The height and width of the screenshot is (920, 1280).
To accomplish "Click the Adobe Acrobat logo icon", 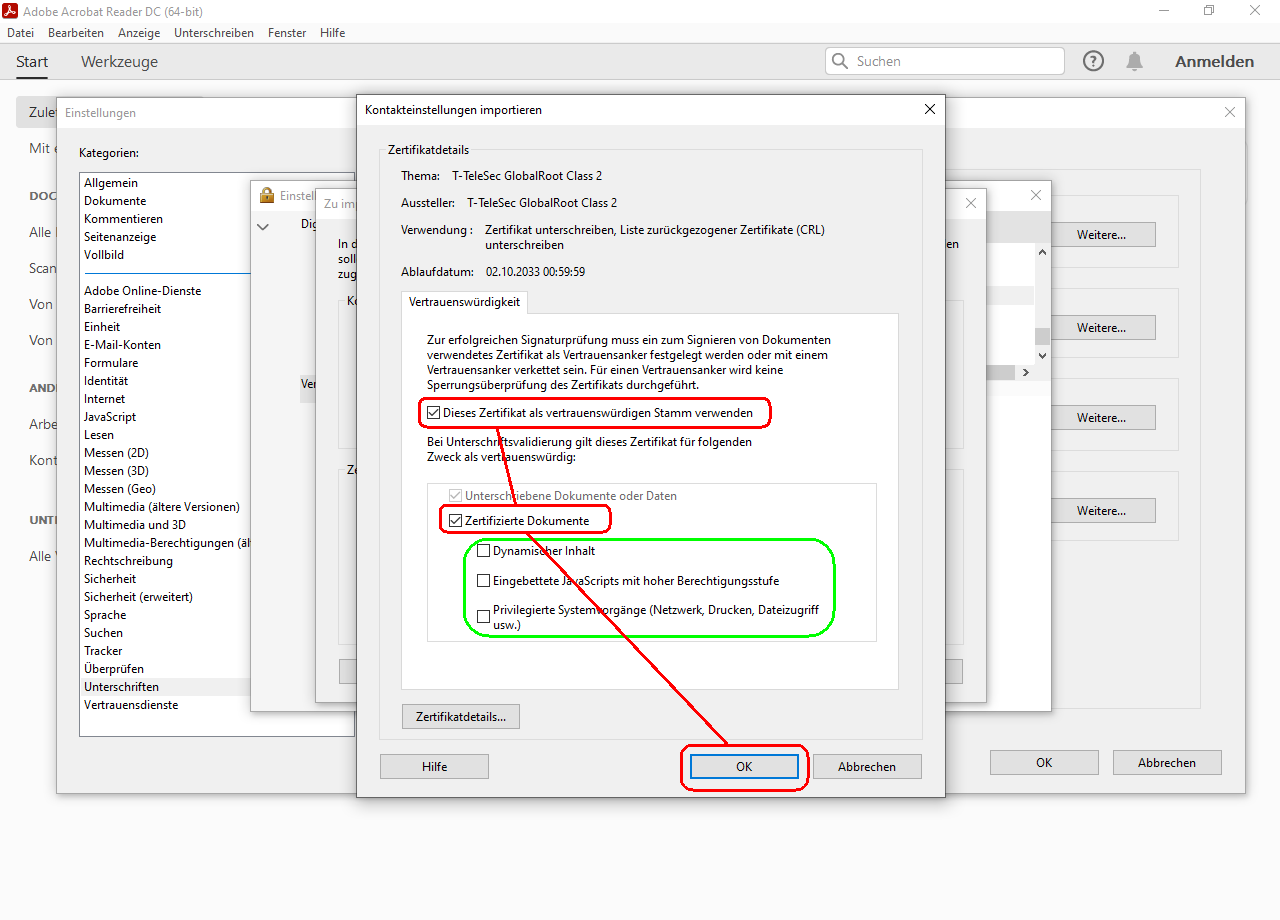I will [11, 10].
